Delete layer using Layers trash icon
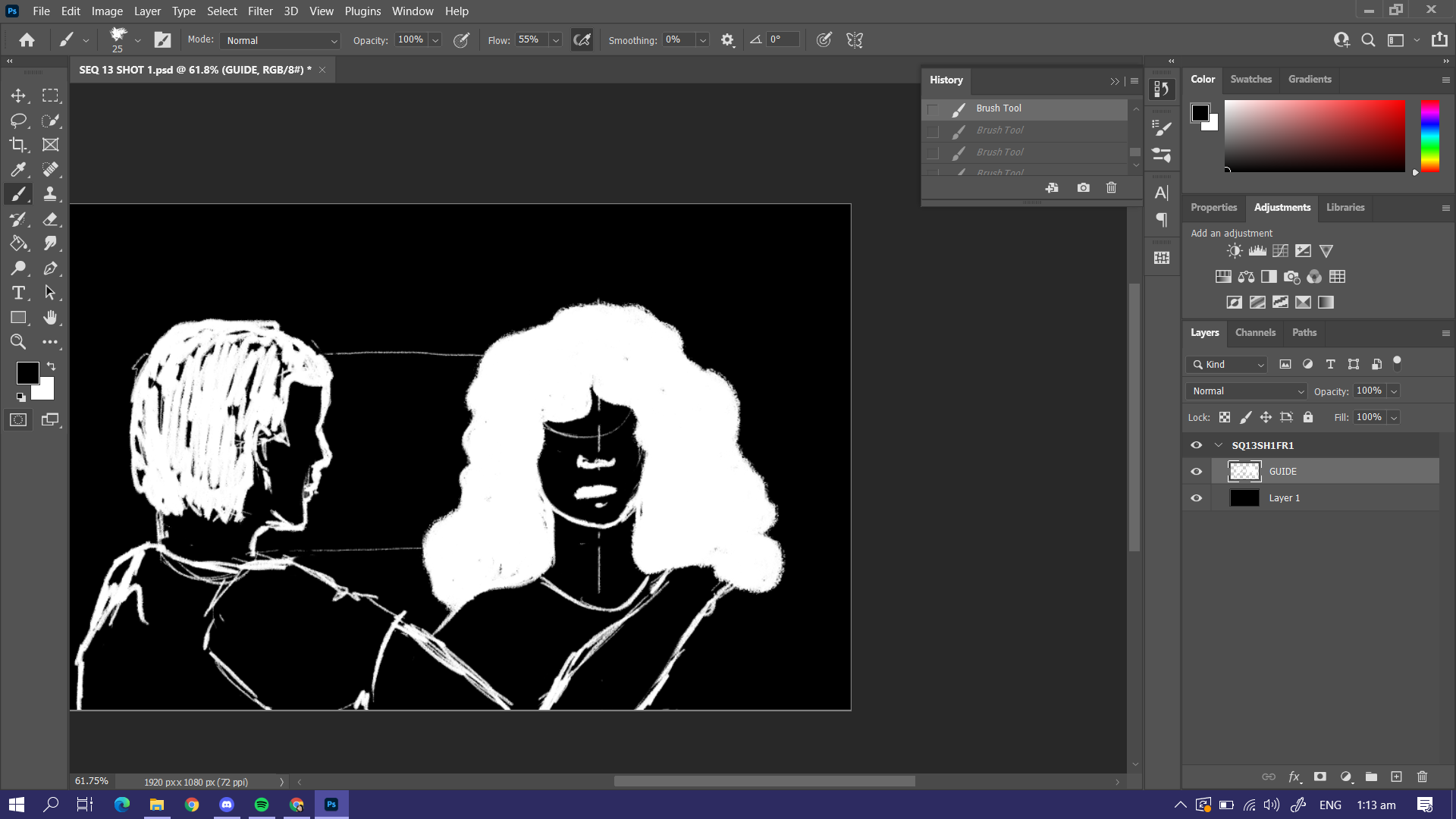The image size is (1456, 819). (x=1422, y=777)
